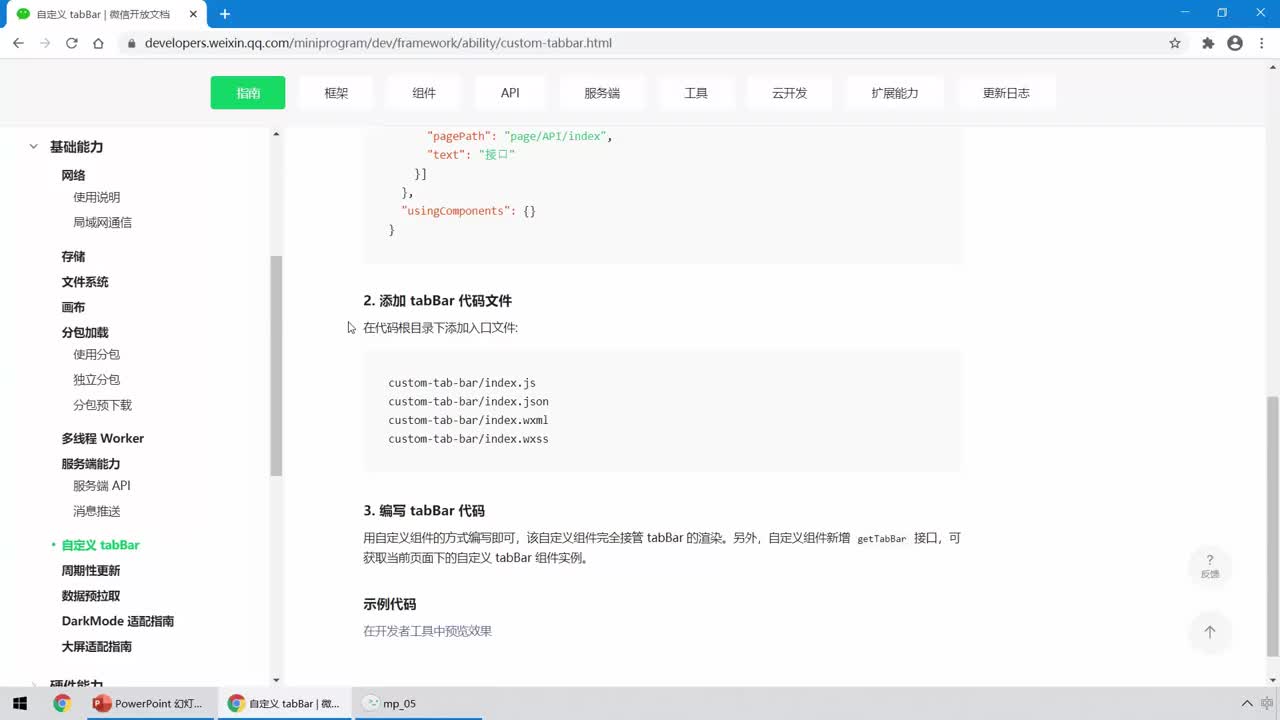Screen dimensions: 1280x720
Task: Open a new tab with plus icon
Action: 225,14
